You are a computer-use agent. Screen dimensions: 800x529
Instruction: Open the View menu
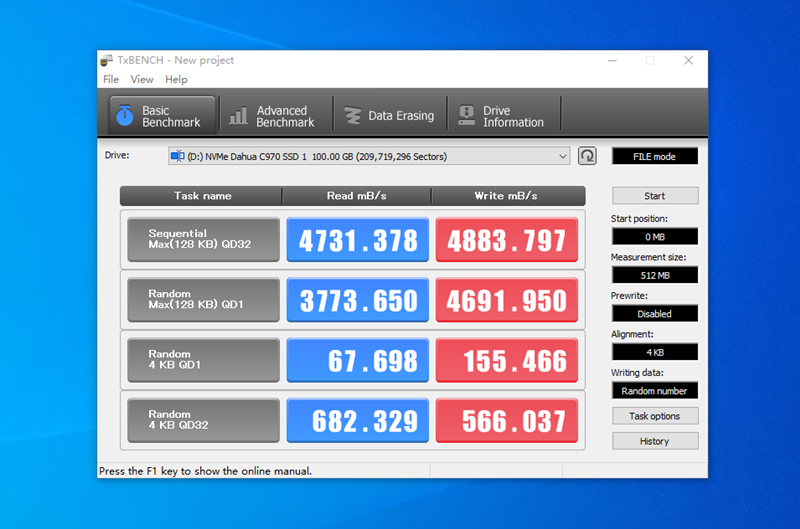[142, 79]
